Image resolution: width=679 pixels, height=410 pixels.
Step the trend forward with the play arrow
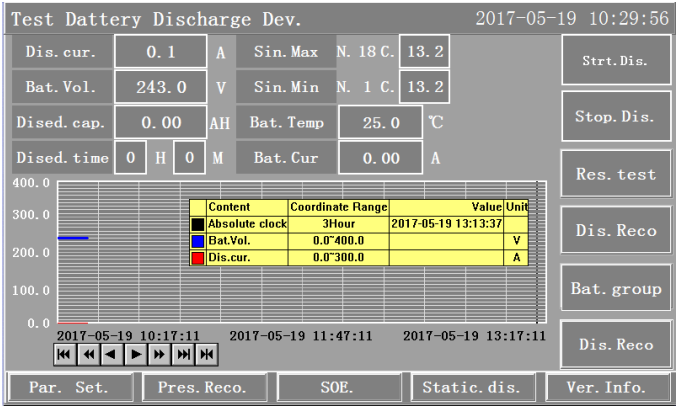tap(135, 354)
